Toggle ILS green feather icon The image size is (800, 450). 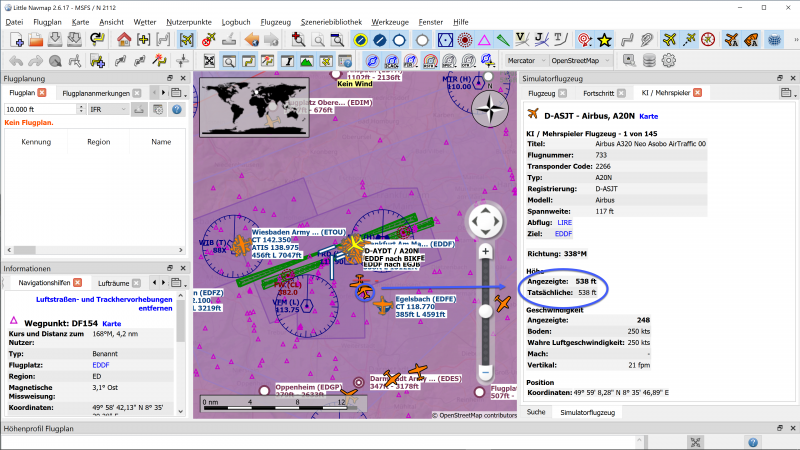503,39
